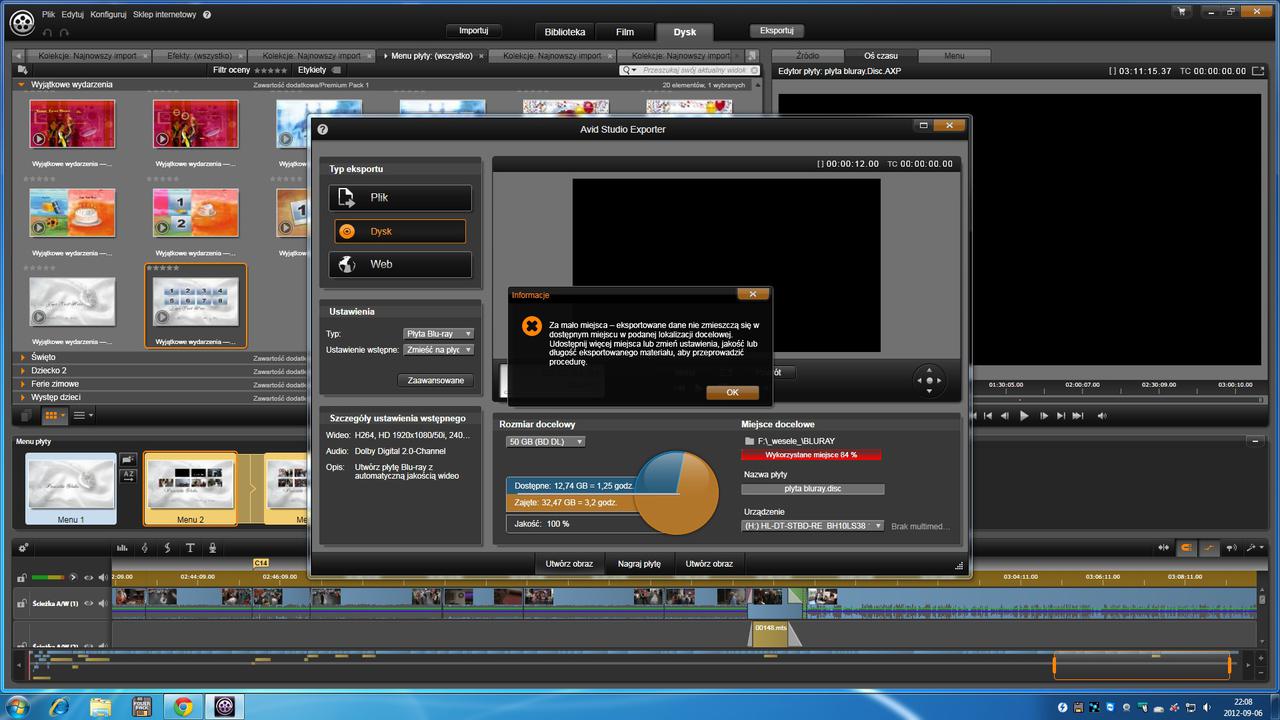
Task: Click the library search field
Action: click(690, 70)
